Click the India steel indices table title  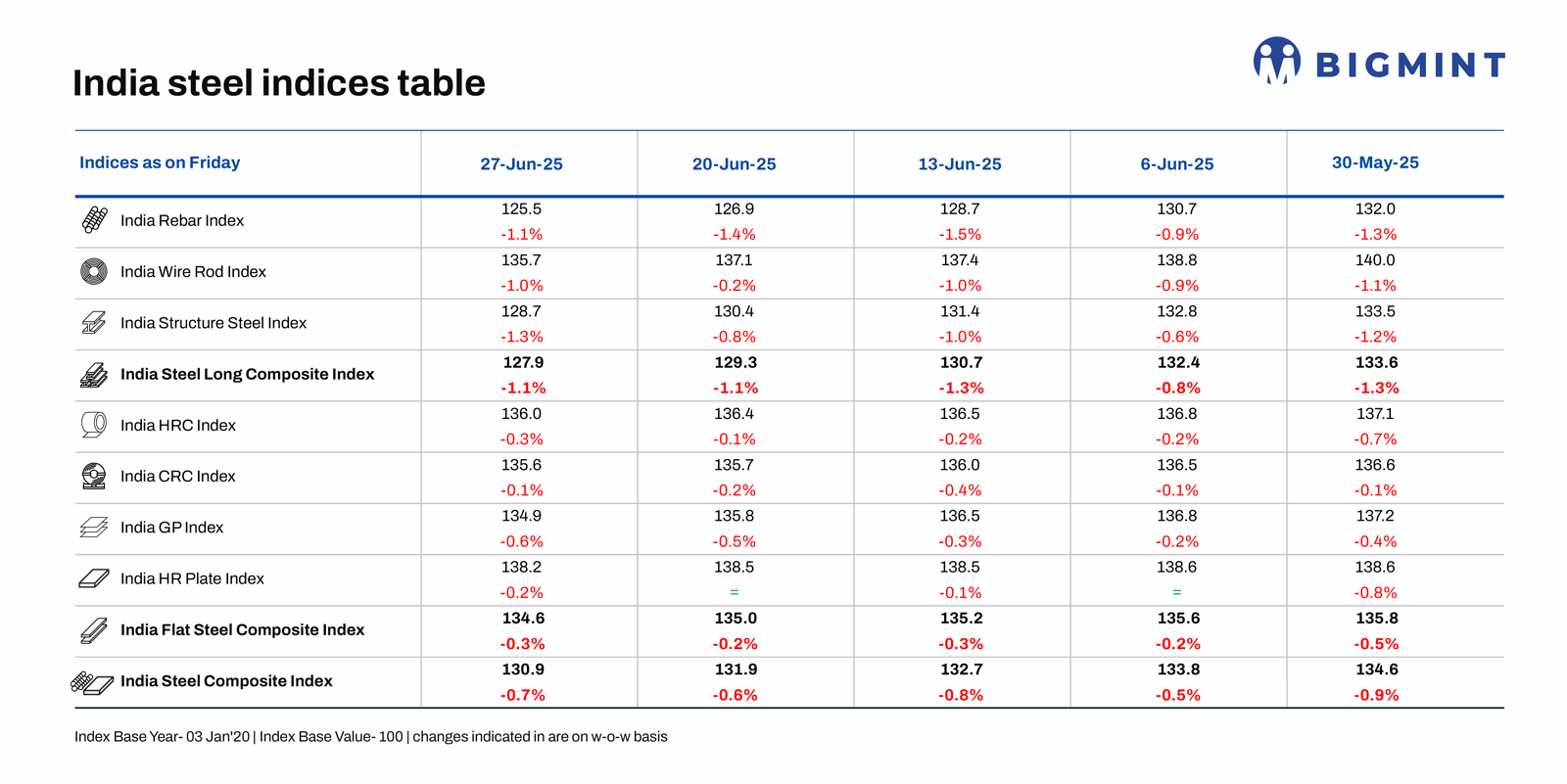(279, 83)
